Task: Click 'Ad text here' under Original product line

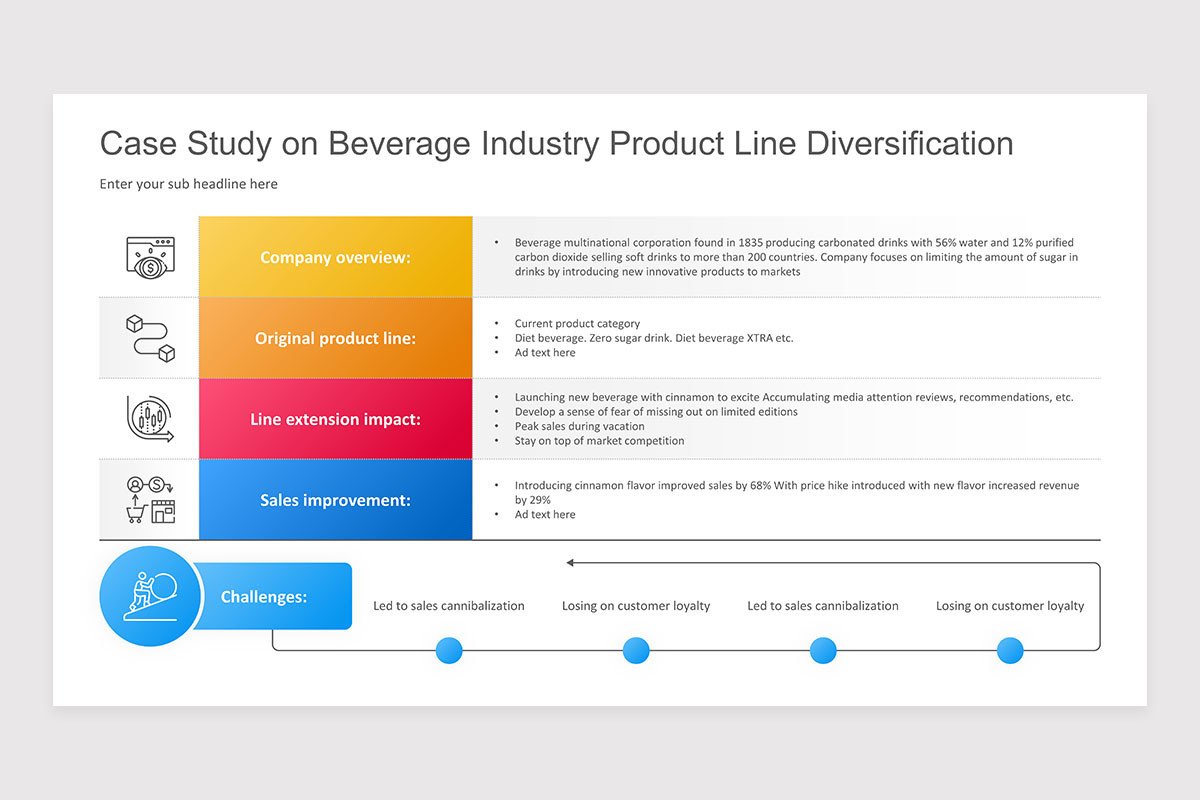Action: coord(545,353)
